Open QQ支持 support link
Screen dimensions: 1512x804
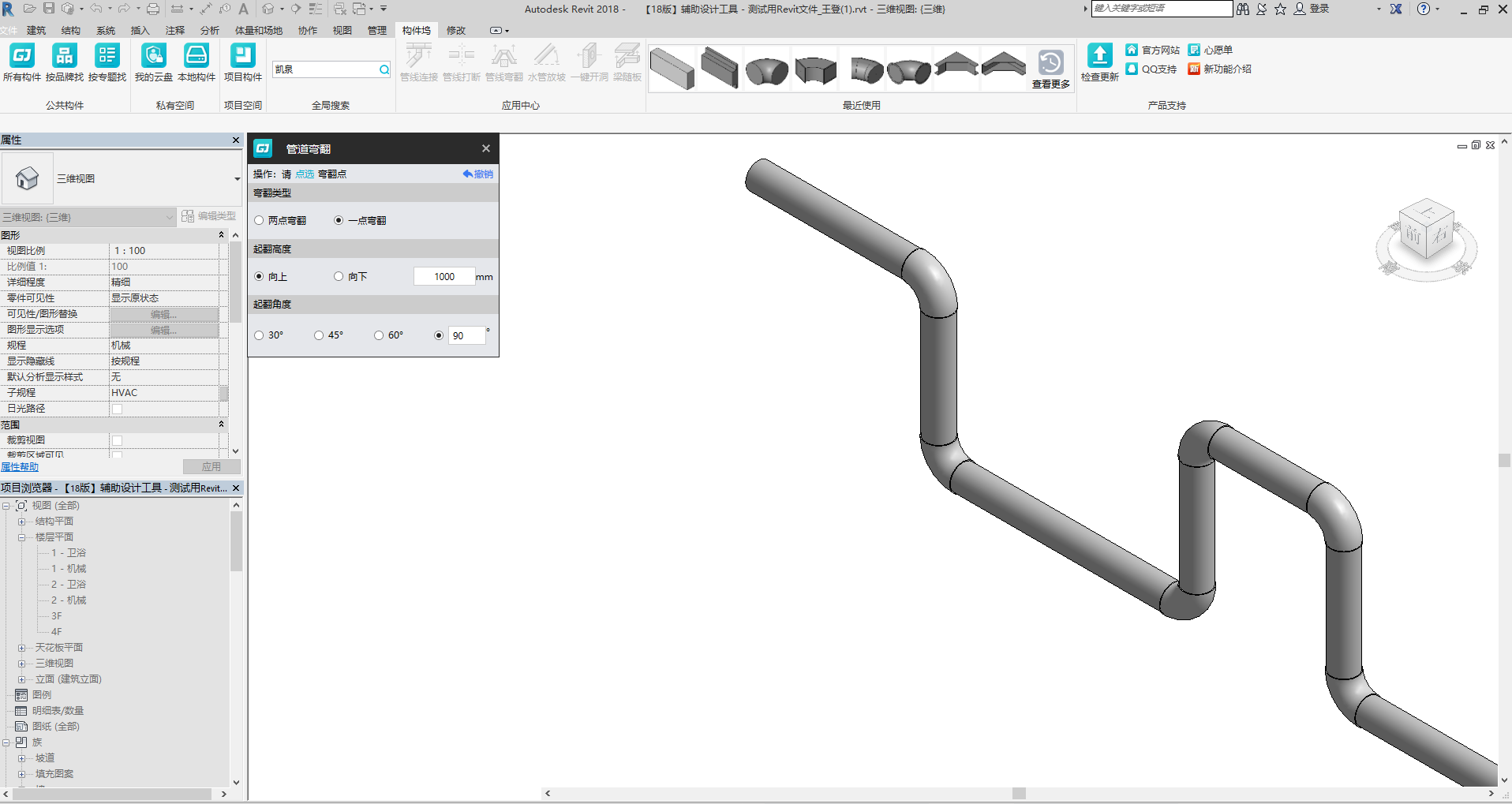coord(1151,69)
